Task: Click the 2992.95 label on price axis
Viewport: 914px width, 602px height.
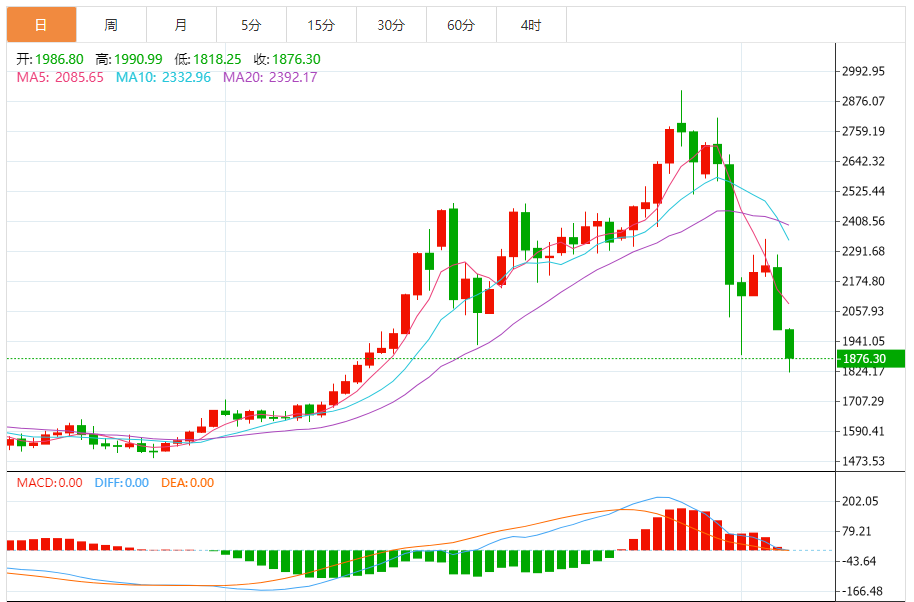Action: tap(865, 71)
